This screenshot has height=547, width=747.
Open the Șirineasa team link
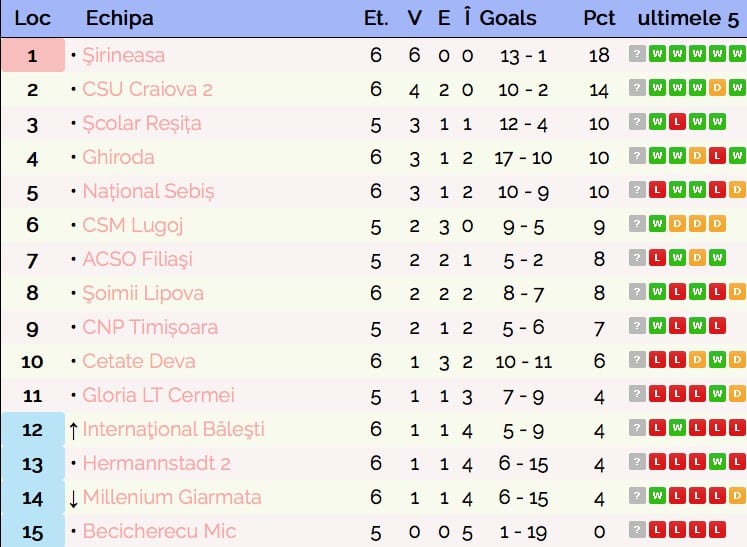[x=123, y=55]
